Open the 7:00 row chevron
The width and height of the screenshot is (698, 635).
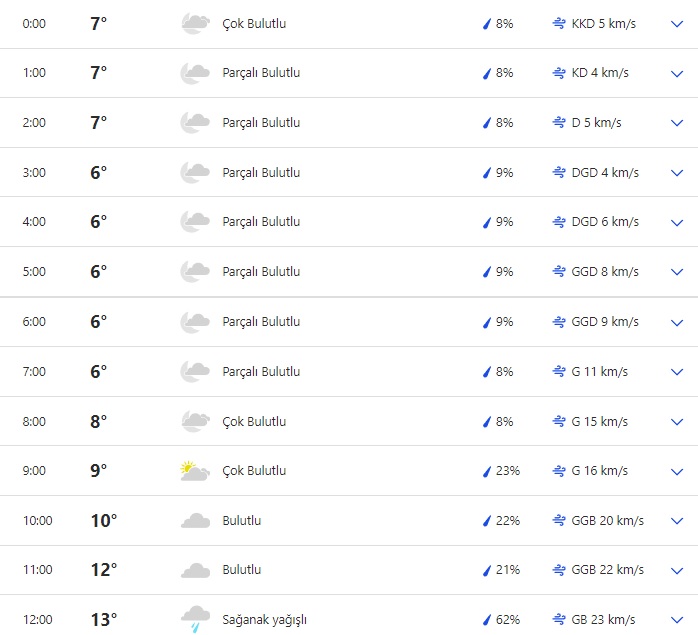coord(676,371)
